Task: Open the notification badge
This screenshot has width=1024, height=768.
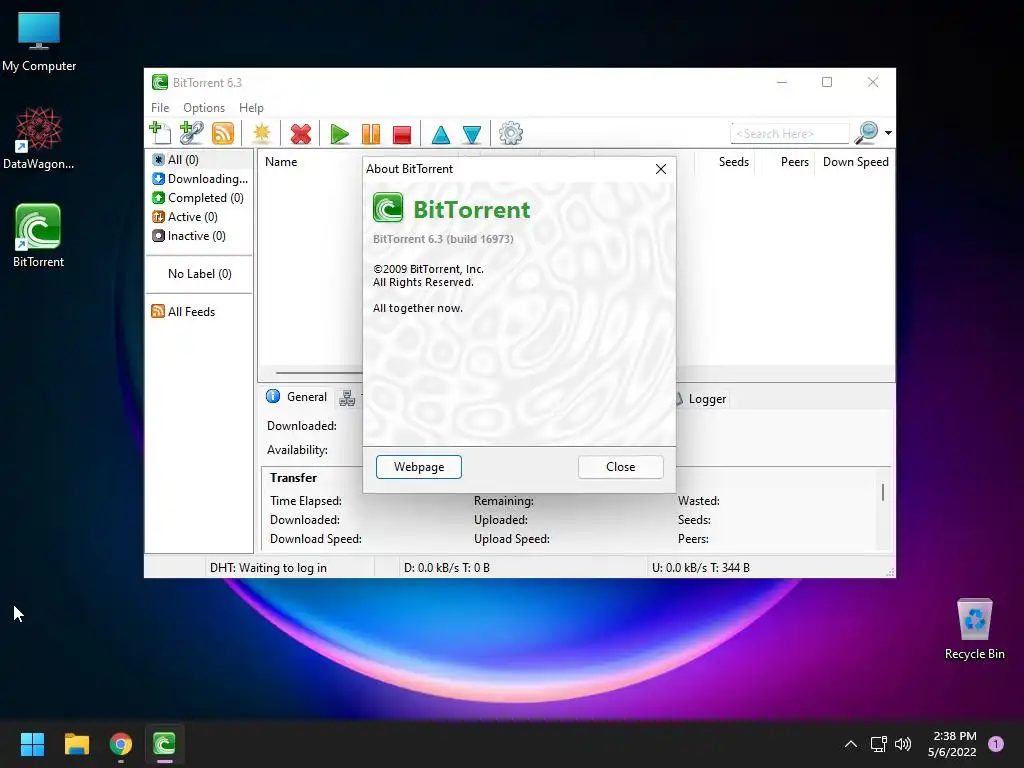Action: pos(995,744)
